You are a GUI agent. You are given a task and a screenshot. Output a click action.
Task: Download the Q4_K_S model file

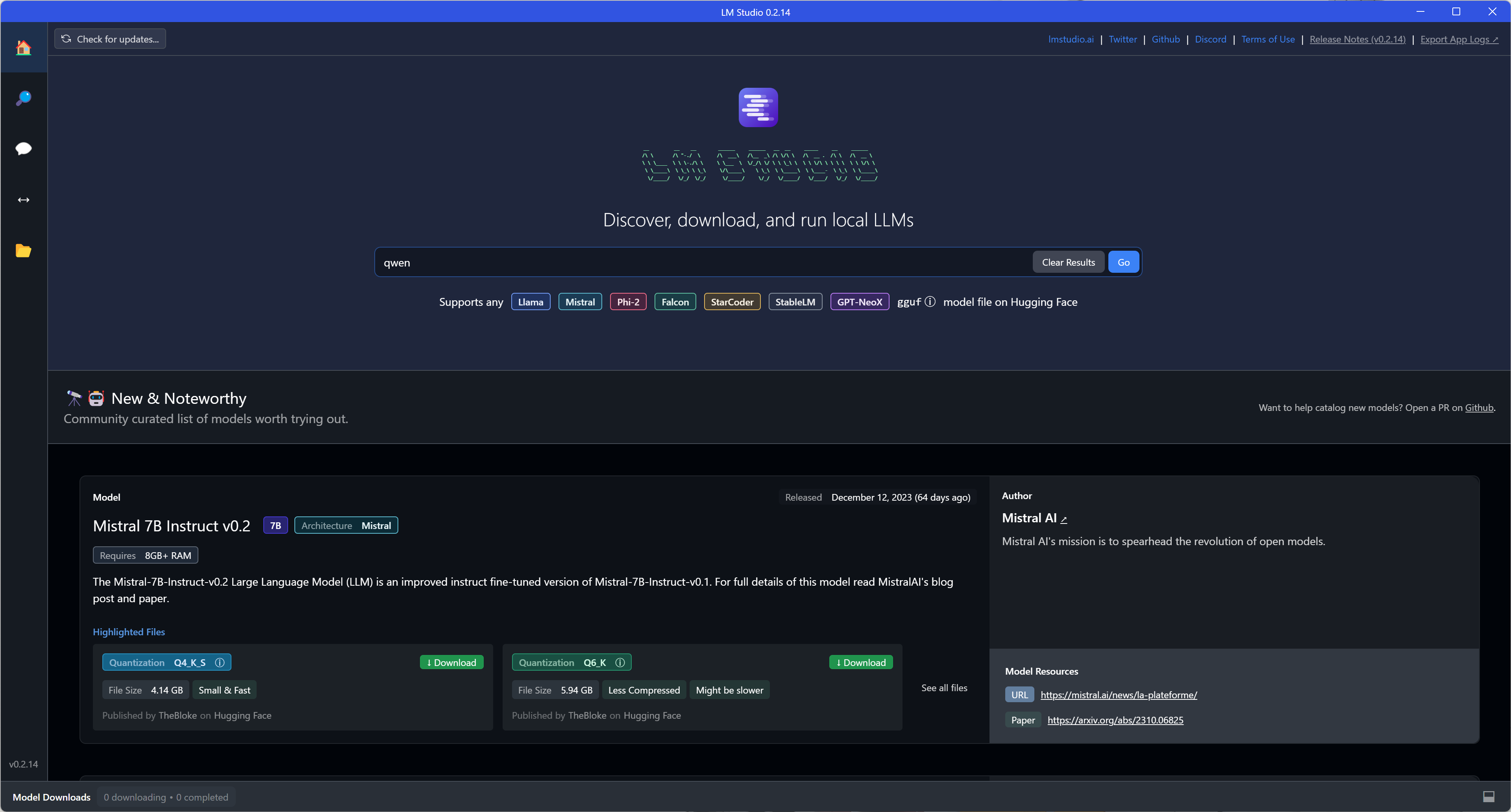click(x=451, y=662)
